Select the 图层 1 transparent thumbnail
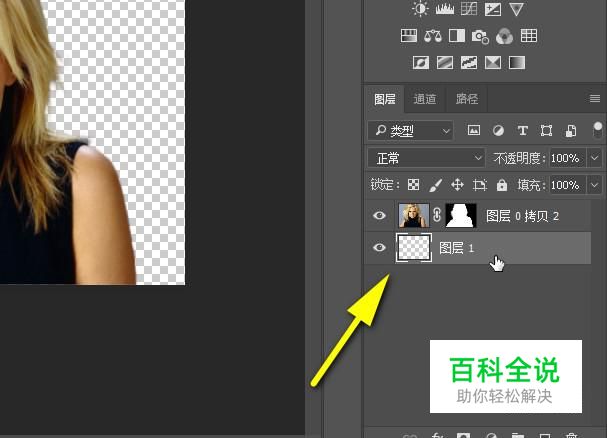 (x=414, y=247)
